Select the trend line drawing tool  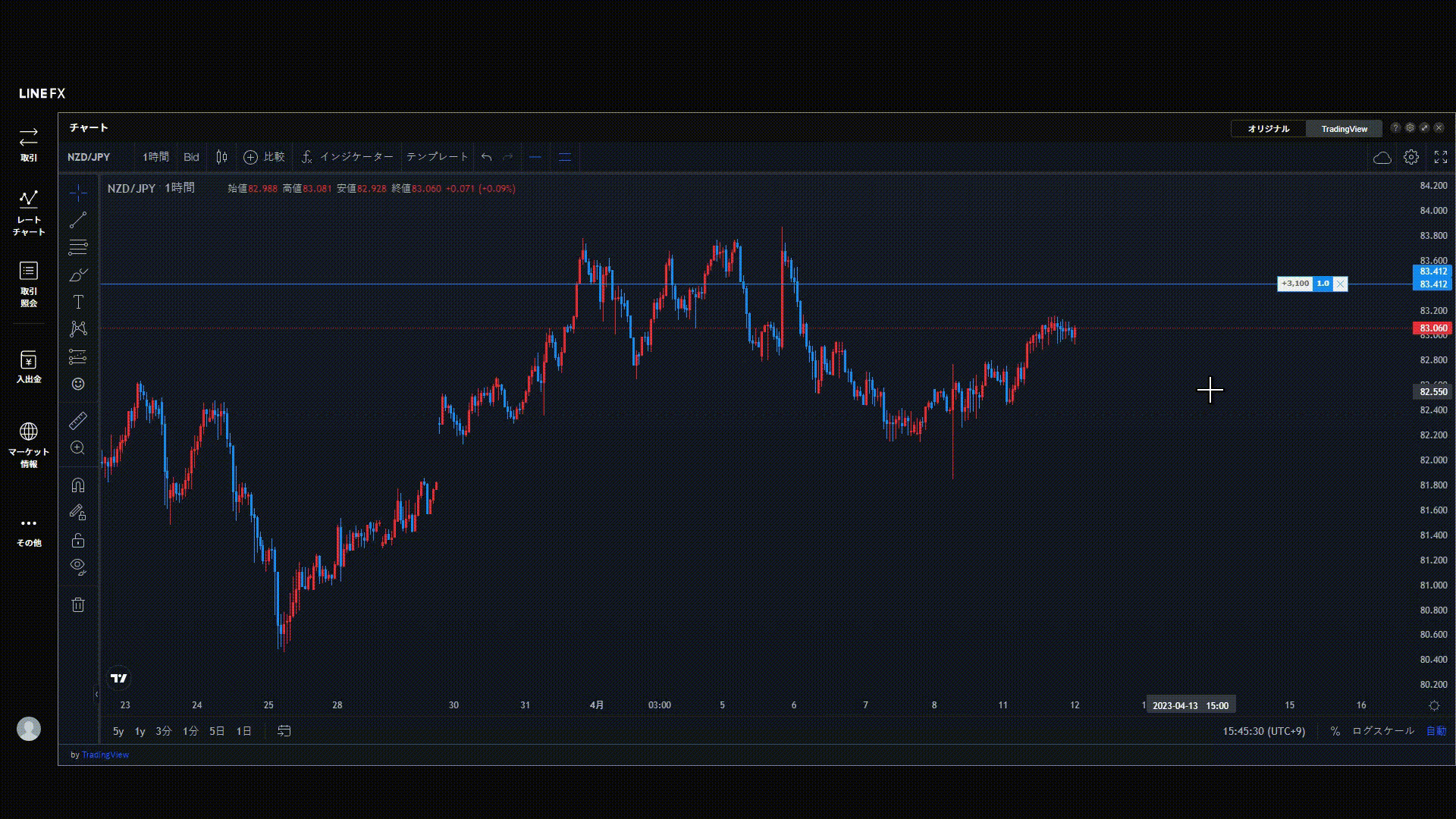pos(78,220)
